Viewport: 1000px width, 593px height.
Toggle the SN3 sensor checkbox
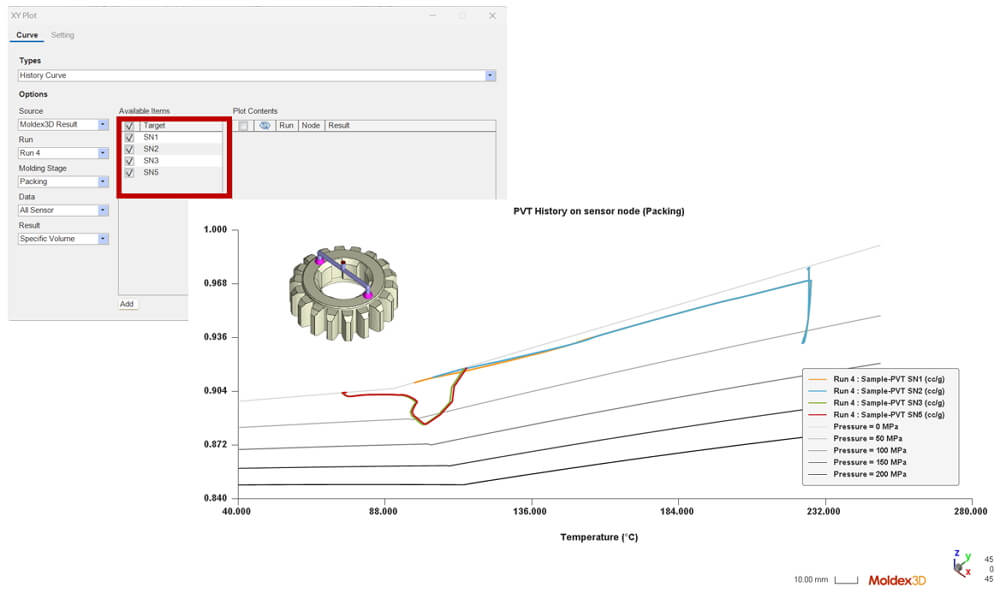[x=129, y=161]
